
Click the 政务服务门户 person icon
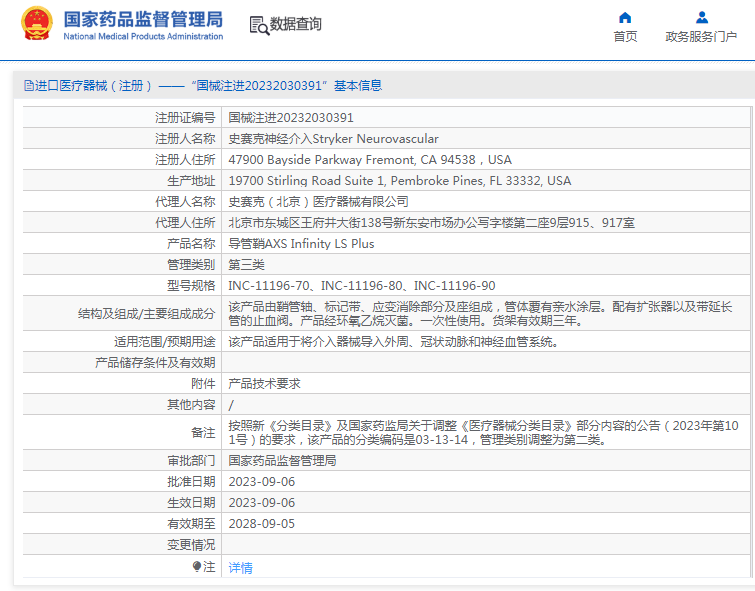coord(702,18)
